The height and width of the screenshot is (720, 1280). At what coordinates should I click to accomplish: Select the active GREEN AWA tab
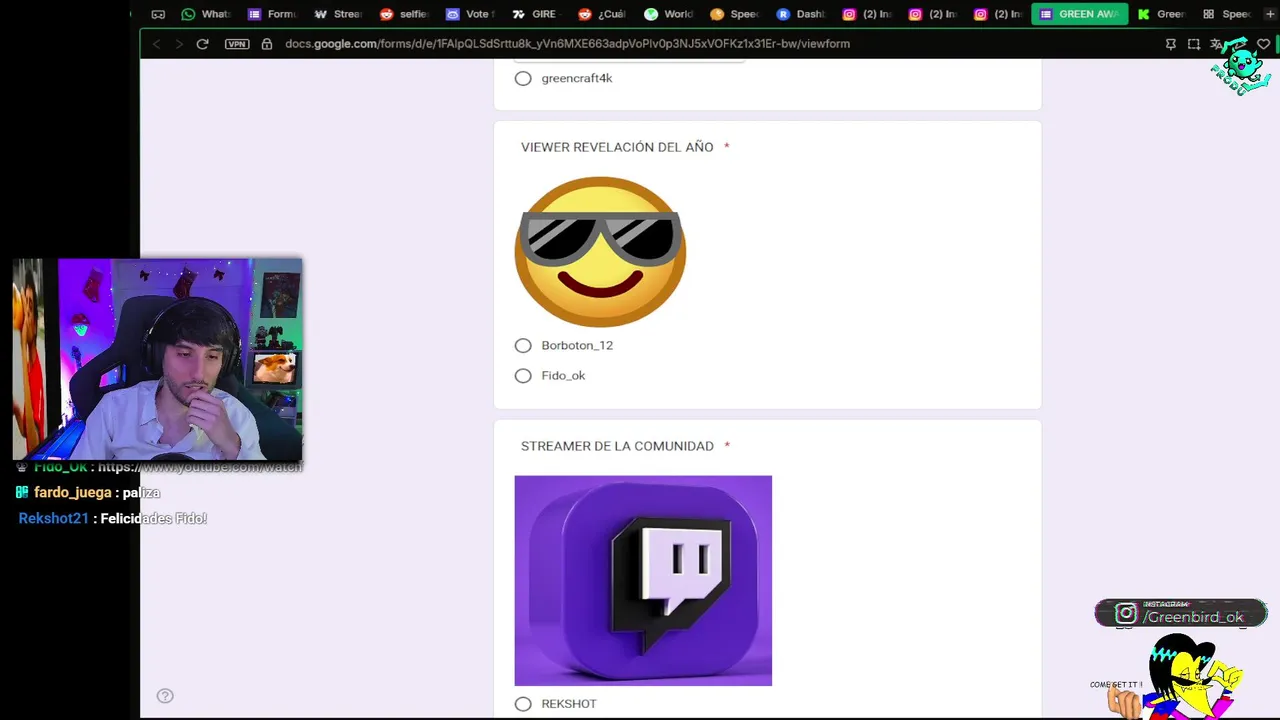coord(1080,14)
